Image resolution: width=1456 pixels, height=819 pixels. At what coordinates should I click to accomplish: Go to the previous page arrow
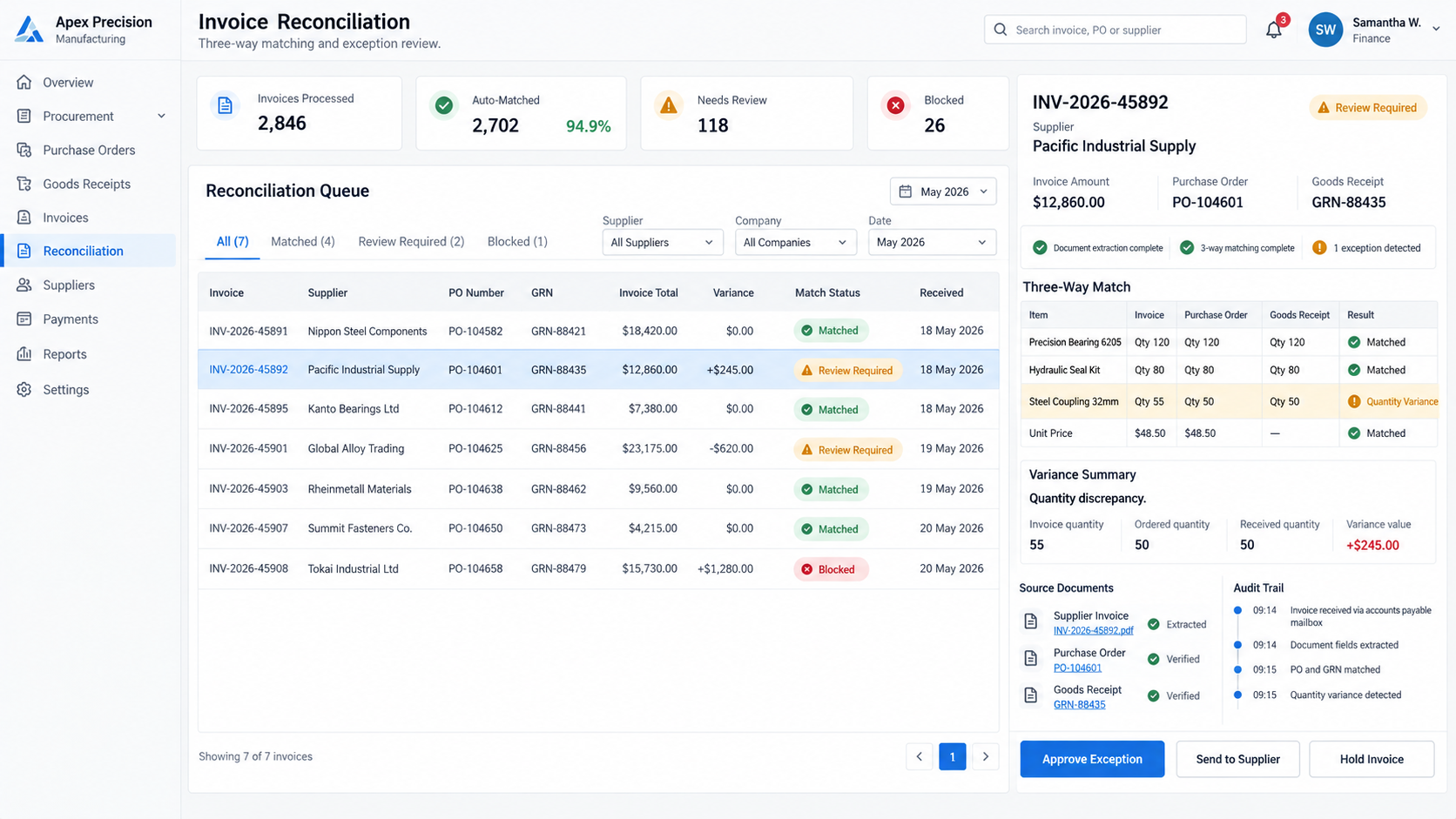(x=920, y=756)
